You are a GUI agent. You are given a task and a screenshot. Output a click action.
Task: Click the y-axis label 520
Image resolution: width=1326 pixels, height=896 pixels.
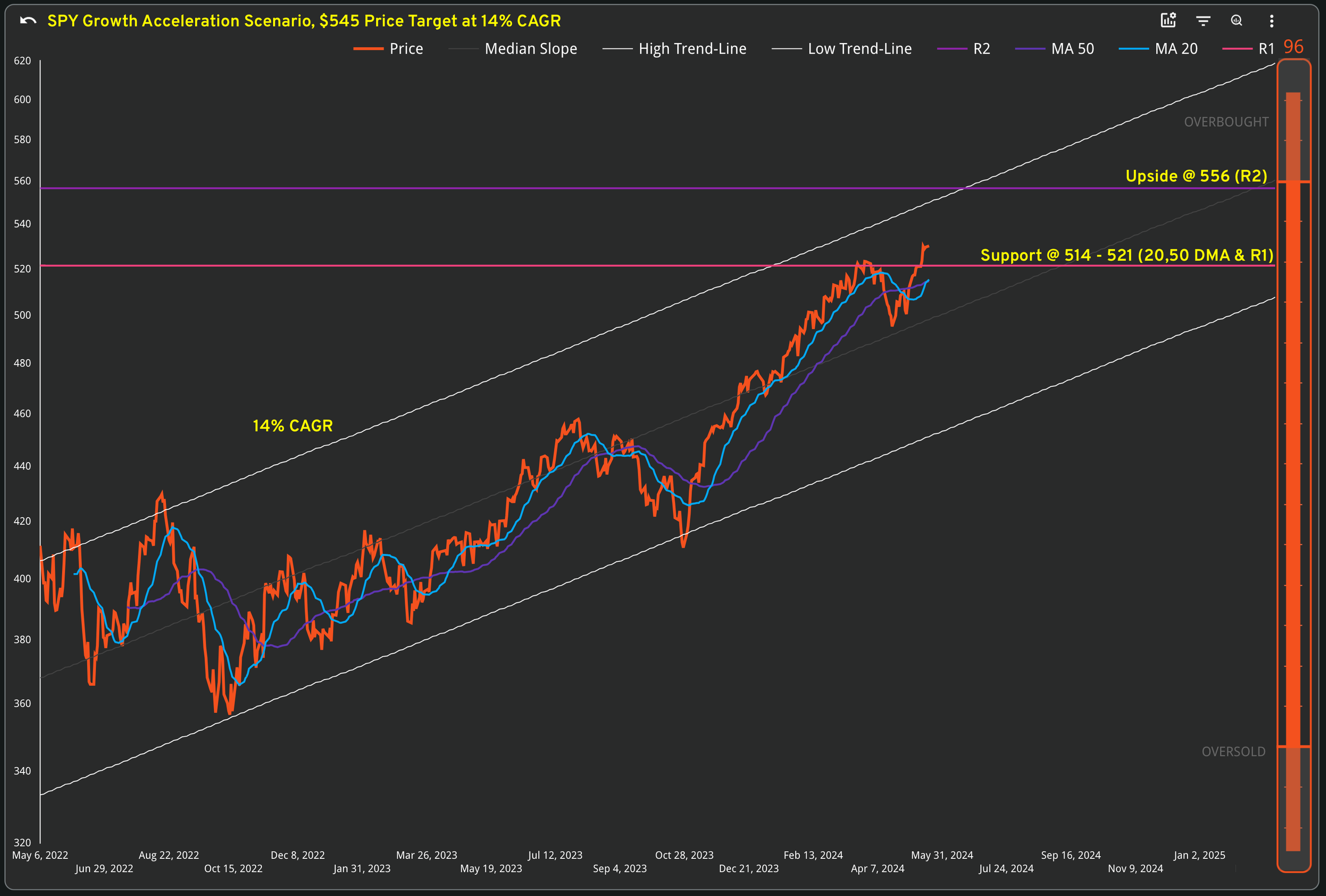pyautogui.click(x=22, y=269)
